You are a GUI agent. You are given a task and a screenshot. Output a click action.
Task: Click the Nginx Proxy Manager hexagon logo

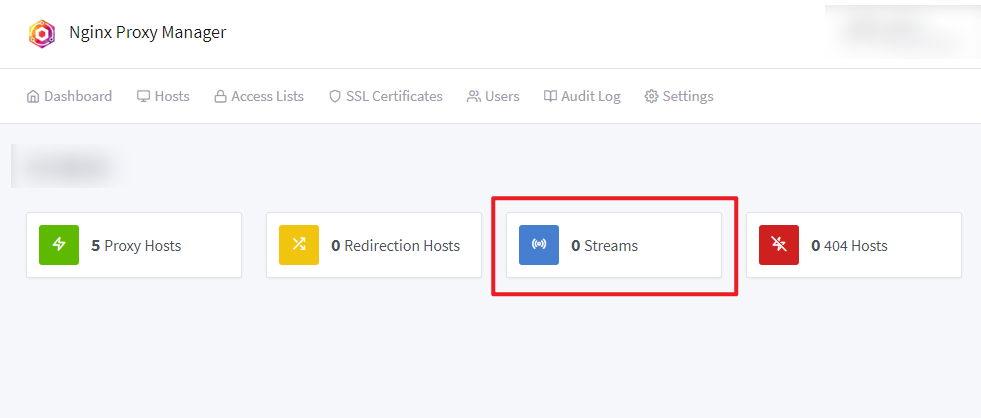point(42,33)
